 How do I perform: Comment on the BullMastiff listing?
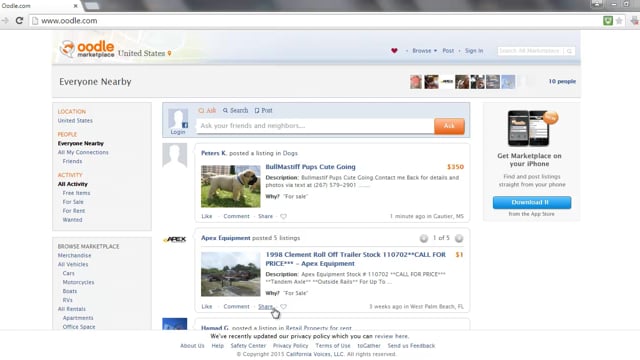click(x=236, y=216)
